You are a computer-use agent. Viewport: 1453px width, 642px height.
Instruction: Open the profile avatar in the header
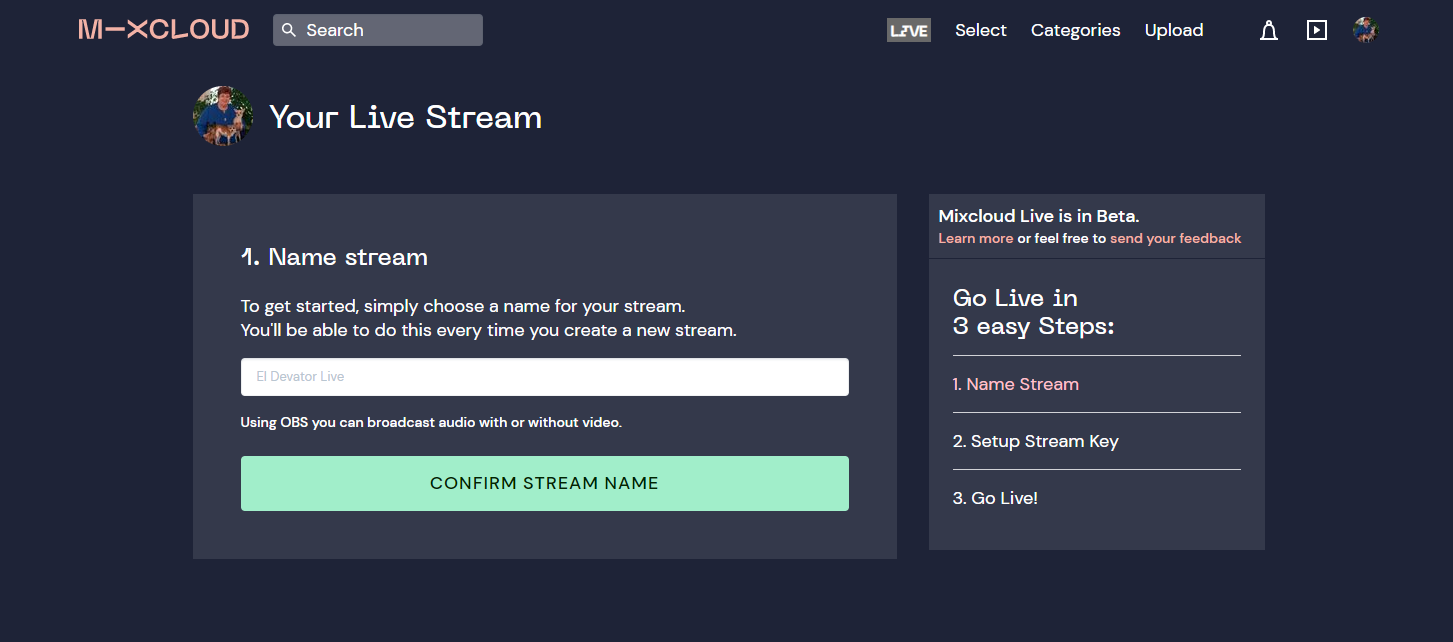point(1366,30)
